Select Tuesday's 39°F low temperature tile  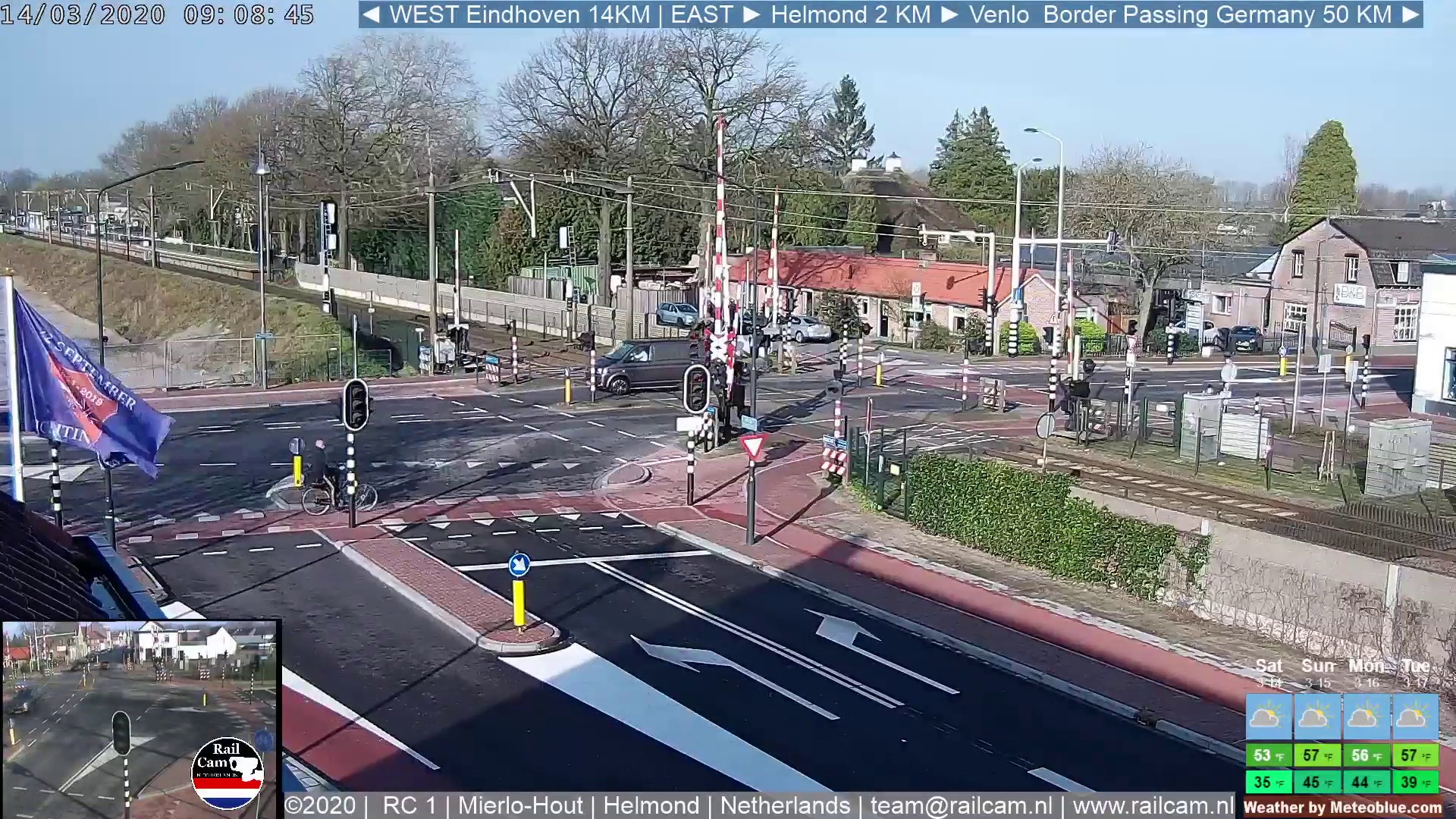(x=1415, y=782)
